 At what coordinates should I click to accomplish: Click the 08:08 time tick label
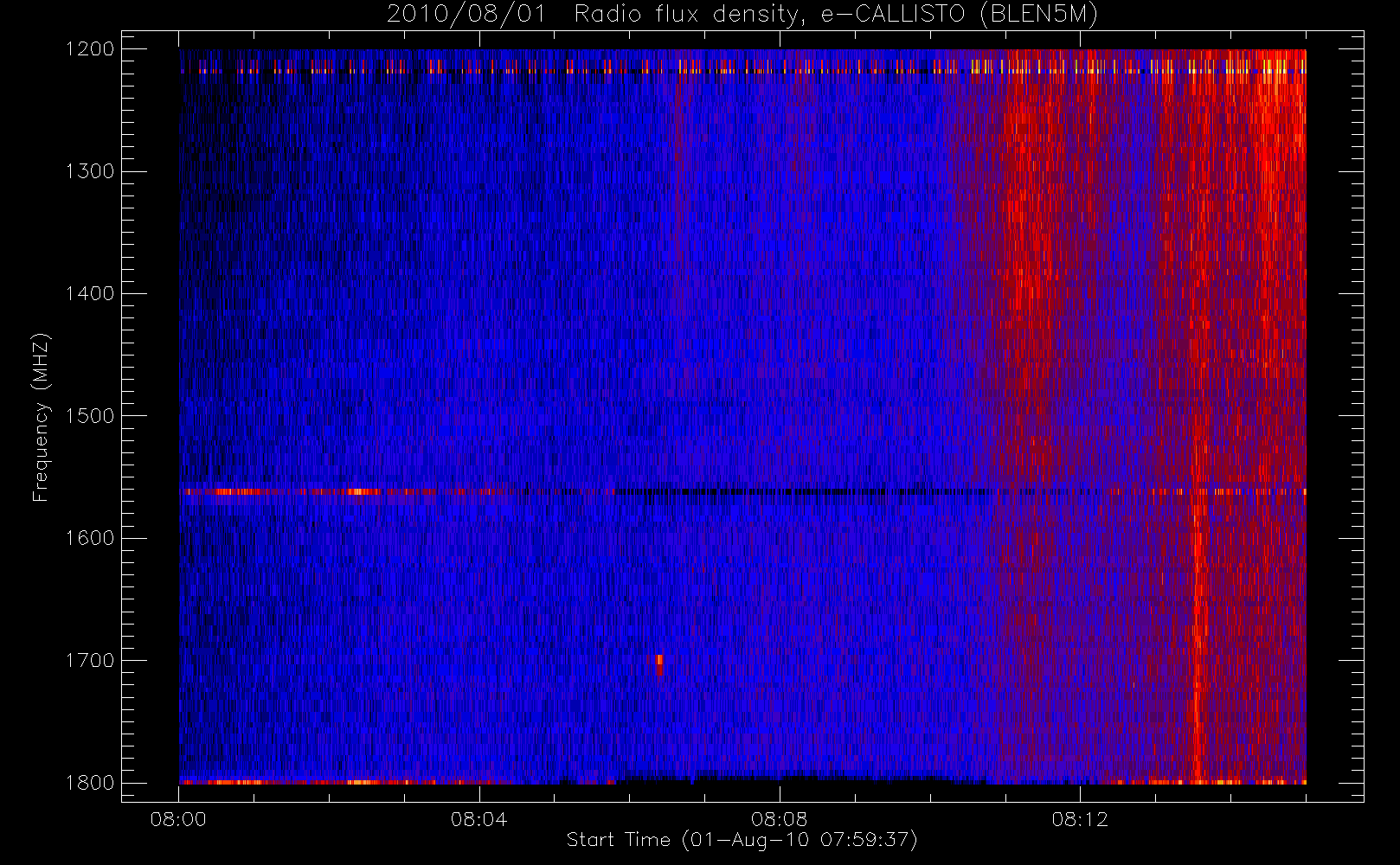(779, 819)
